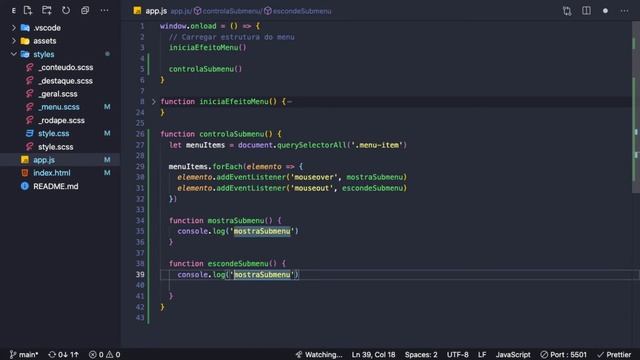The image size is (640, 360).
Task: Click the New Folder icon in explorer
Action: [47, 11]
